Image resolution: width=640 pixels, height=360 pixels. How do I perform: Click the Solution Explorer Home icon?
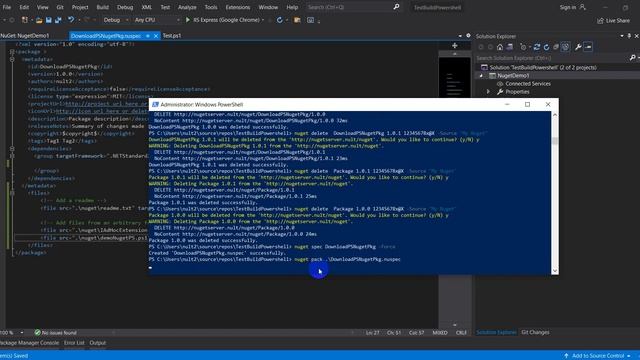[x=500, y=47]
